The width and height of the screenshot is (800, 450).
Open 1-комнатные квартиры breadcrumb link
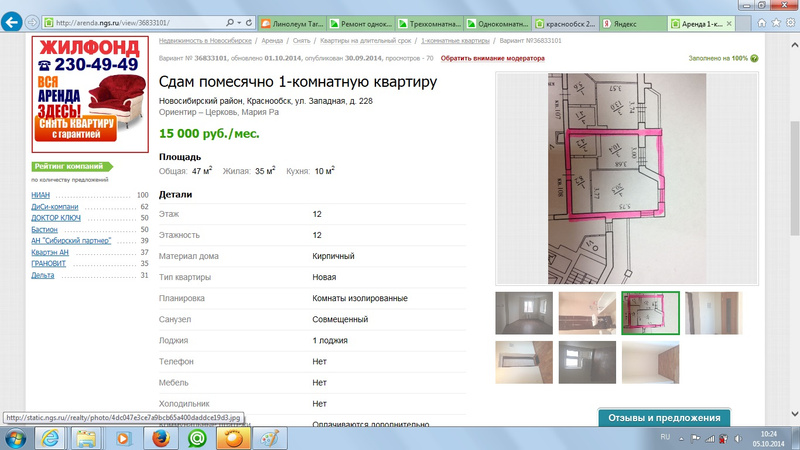point(455,41)
